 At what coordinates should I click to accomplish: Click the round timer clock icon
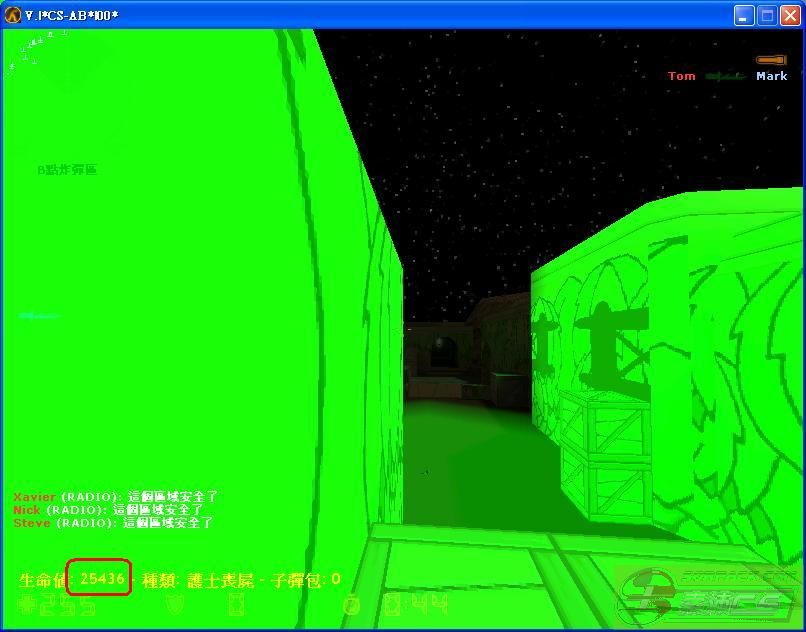352,605
